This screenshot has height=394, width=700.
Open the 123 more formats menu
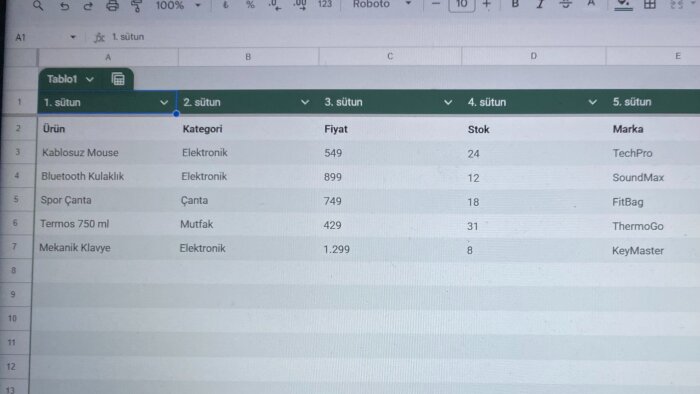(x=325, y=4)
